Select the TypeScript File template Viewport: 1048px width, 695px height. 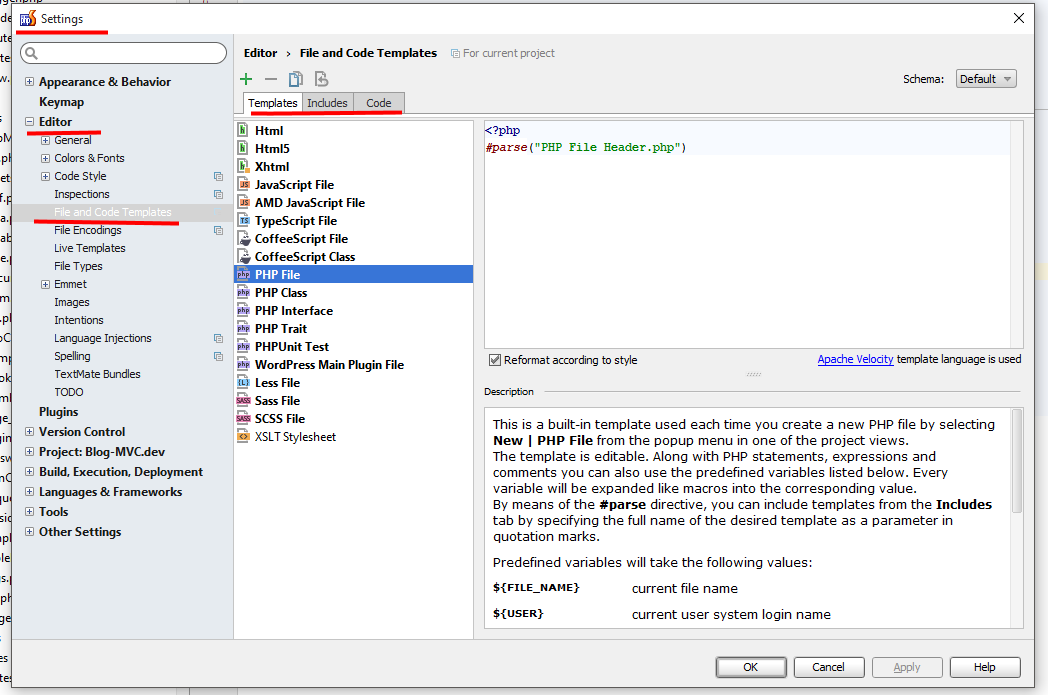pos(295,220)
